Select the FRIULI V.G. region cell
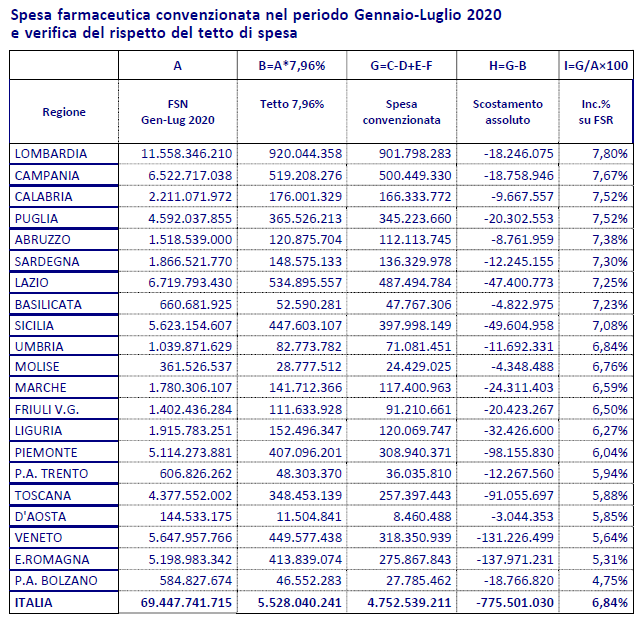The image size is (642, 621). pos(64,409)
